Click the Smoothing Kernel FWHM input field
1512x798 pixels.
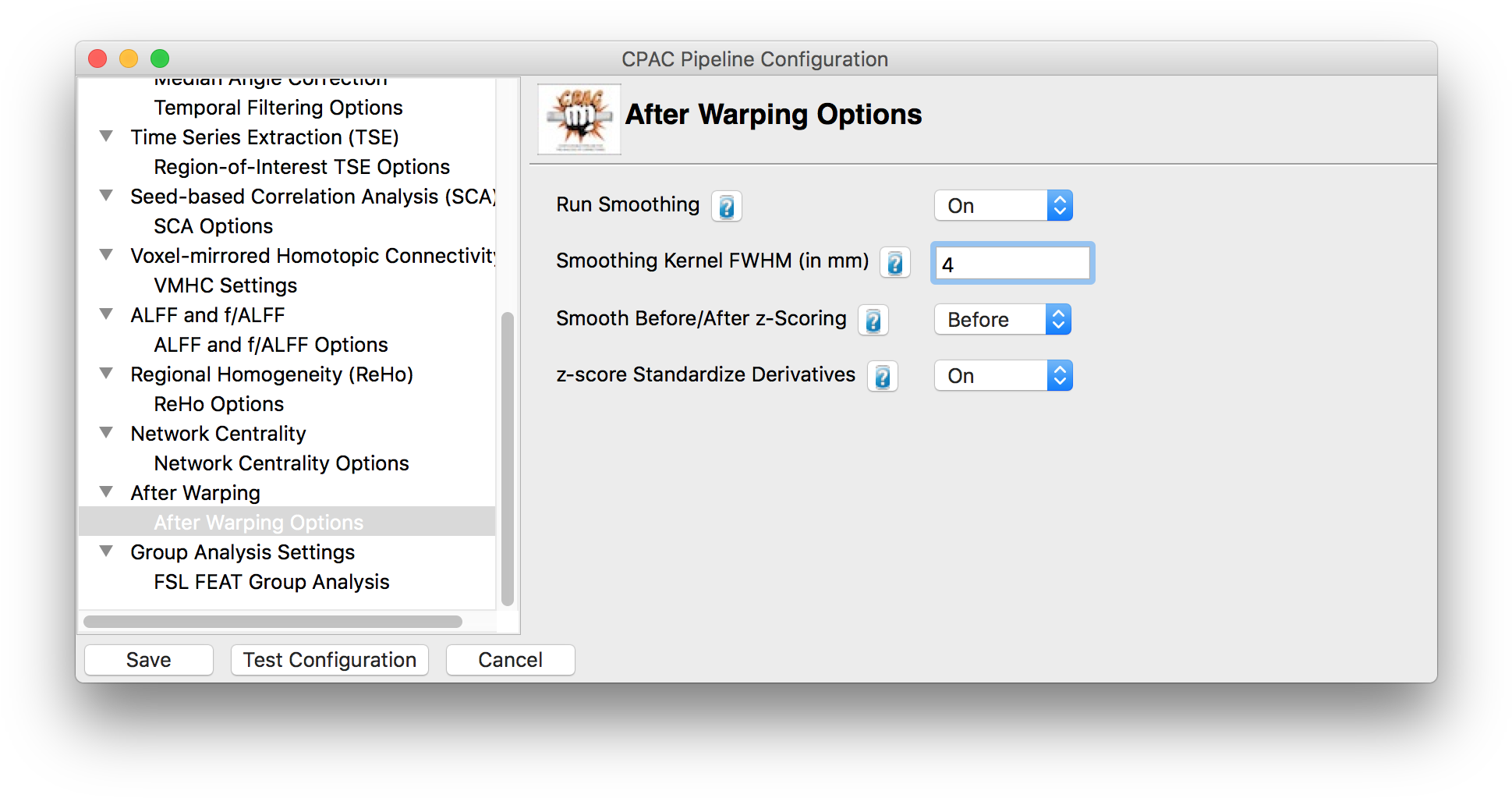[1011, 263]
